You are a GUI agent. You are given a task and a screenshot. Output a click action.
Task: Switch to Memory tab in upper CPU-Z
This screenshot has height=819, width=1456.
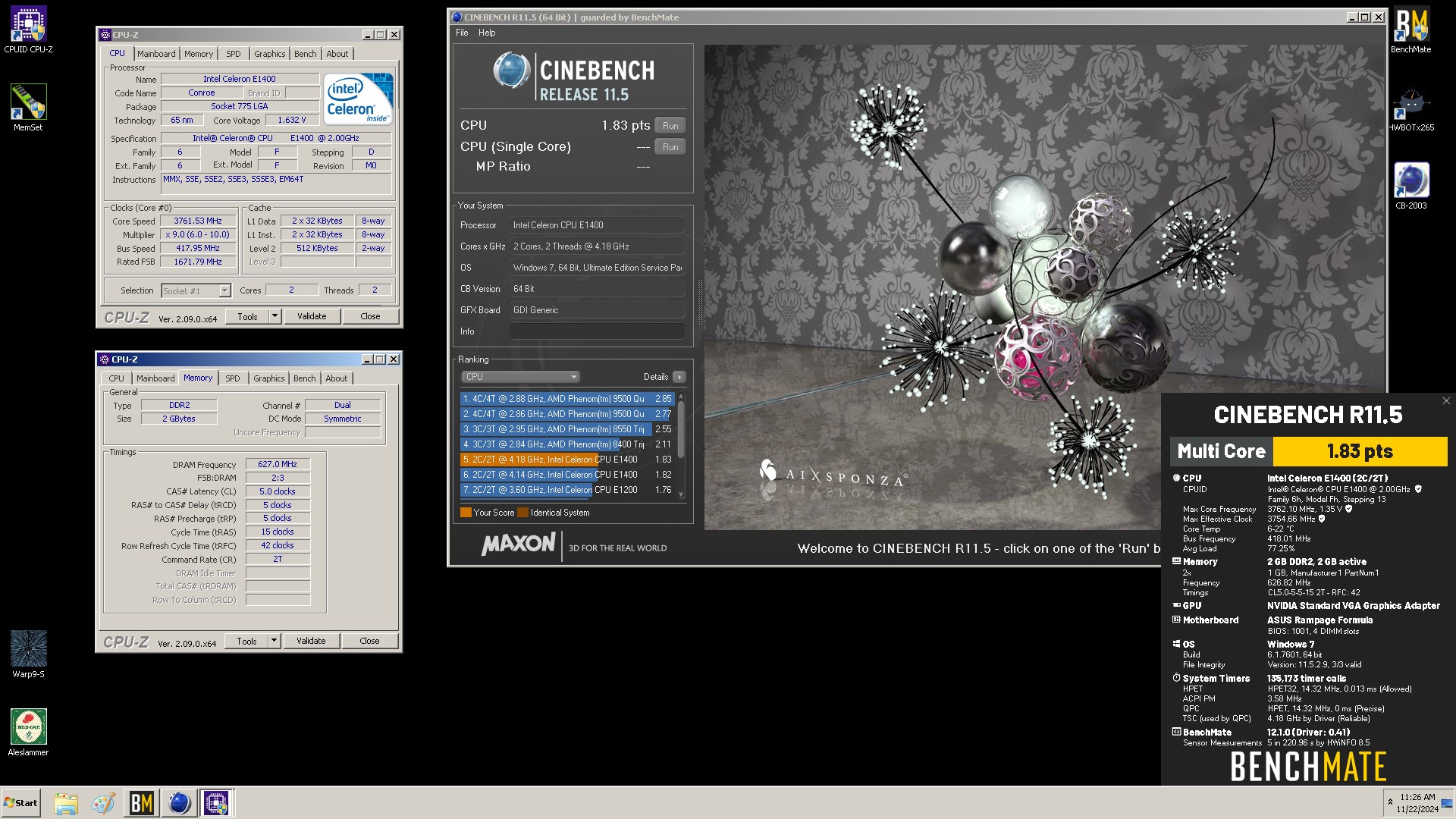pos(199,54)
